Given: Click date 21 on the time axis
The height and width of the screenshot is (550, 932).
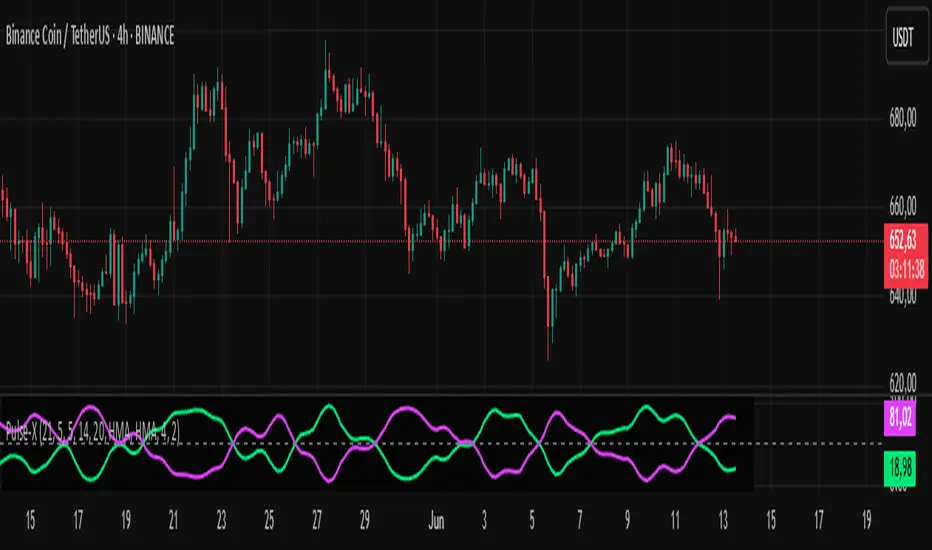Looking at the screenshot, I should tap(174, 521).
